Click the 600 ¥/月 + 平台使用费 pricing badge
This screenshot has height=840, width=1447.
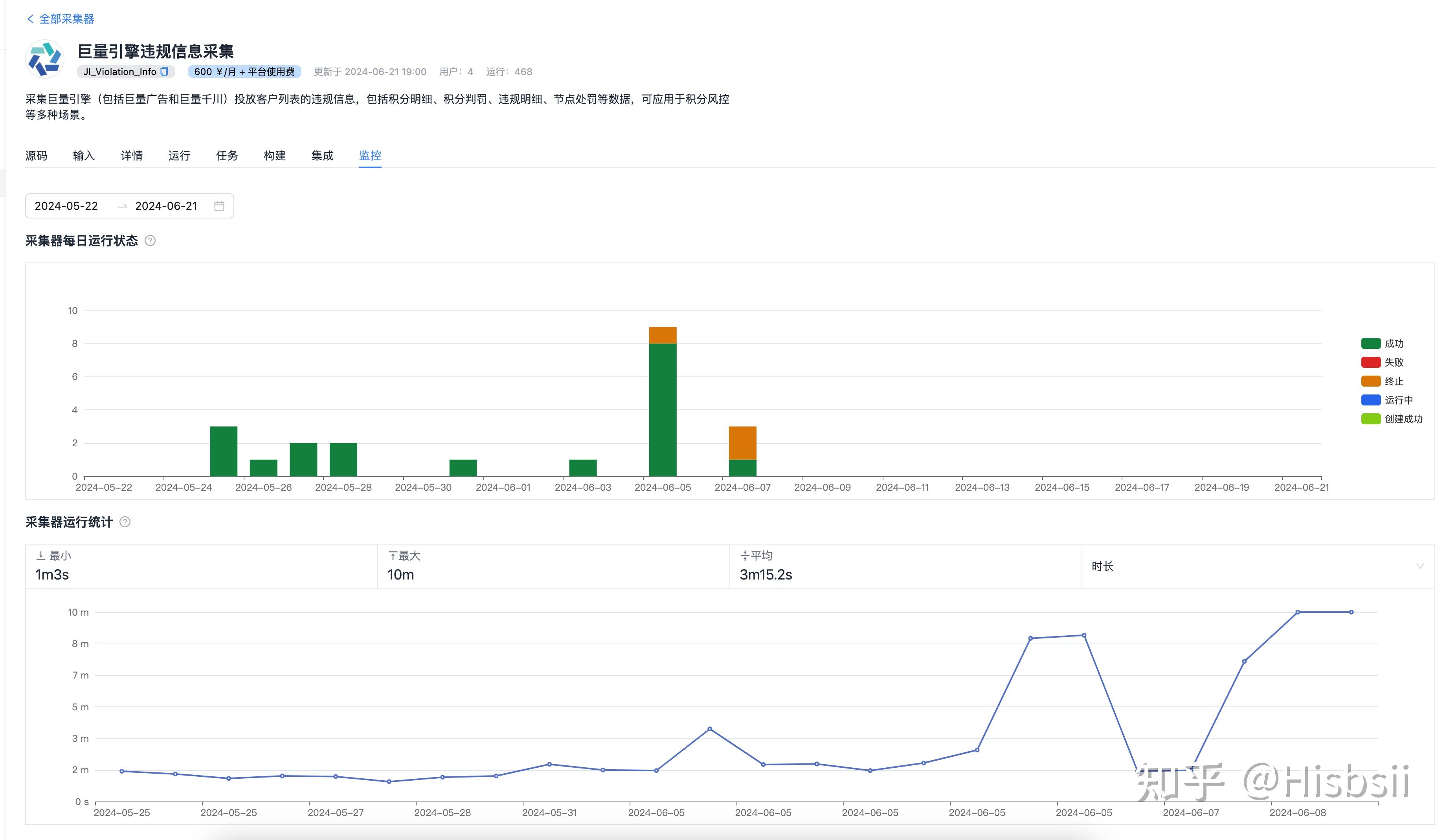[x=244, y=72]
